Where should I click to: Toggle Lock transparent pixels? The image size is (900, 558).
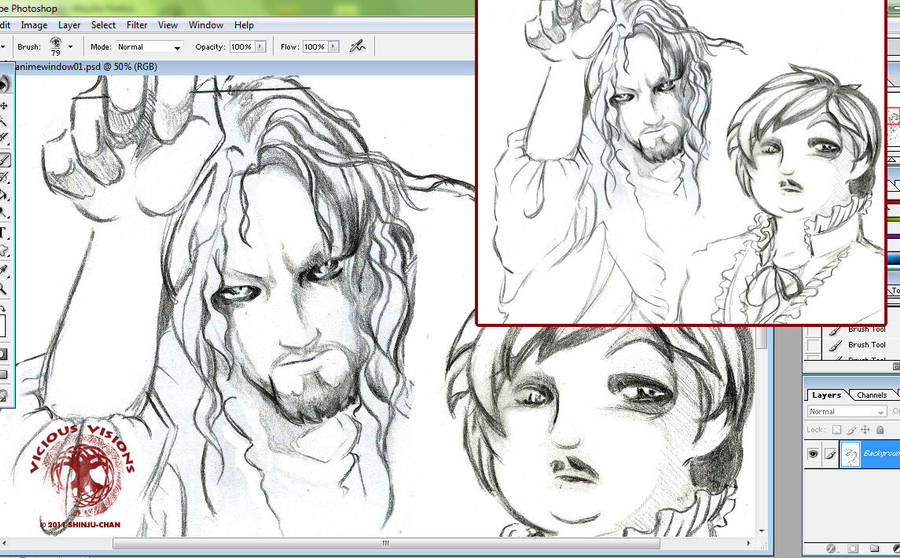pyautogui.click(x=836, y=429)
